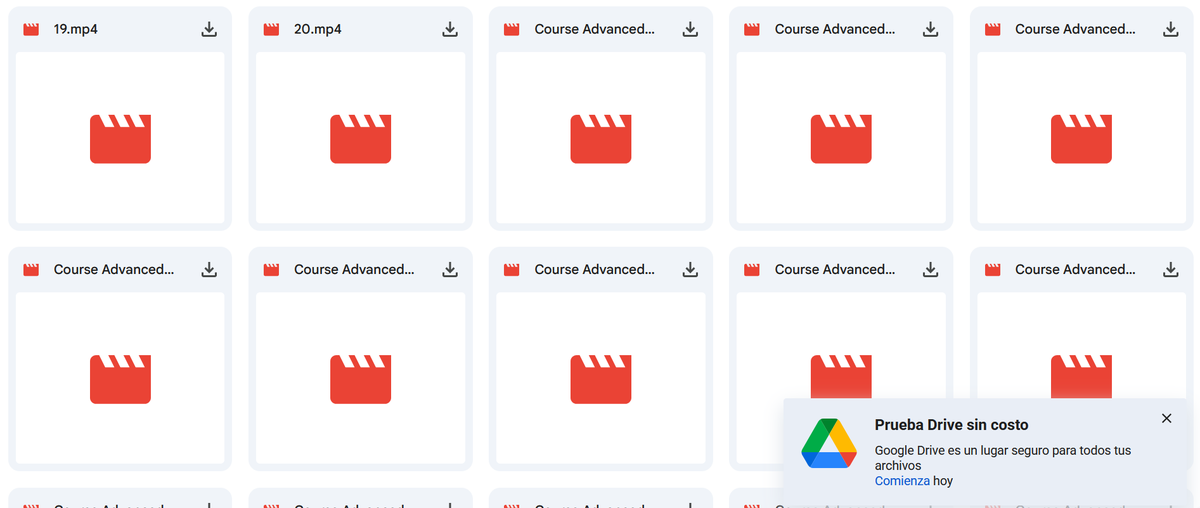Screen dimensions: 1200x508
Task: Select the 20.mp4 file name
Action: (x=318, y=30)
